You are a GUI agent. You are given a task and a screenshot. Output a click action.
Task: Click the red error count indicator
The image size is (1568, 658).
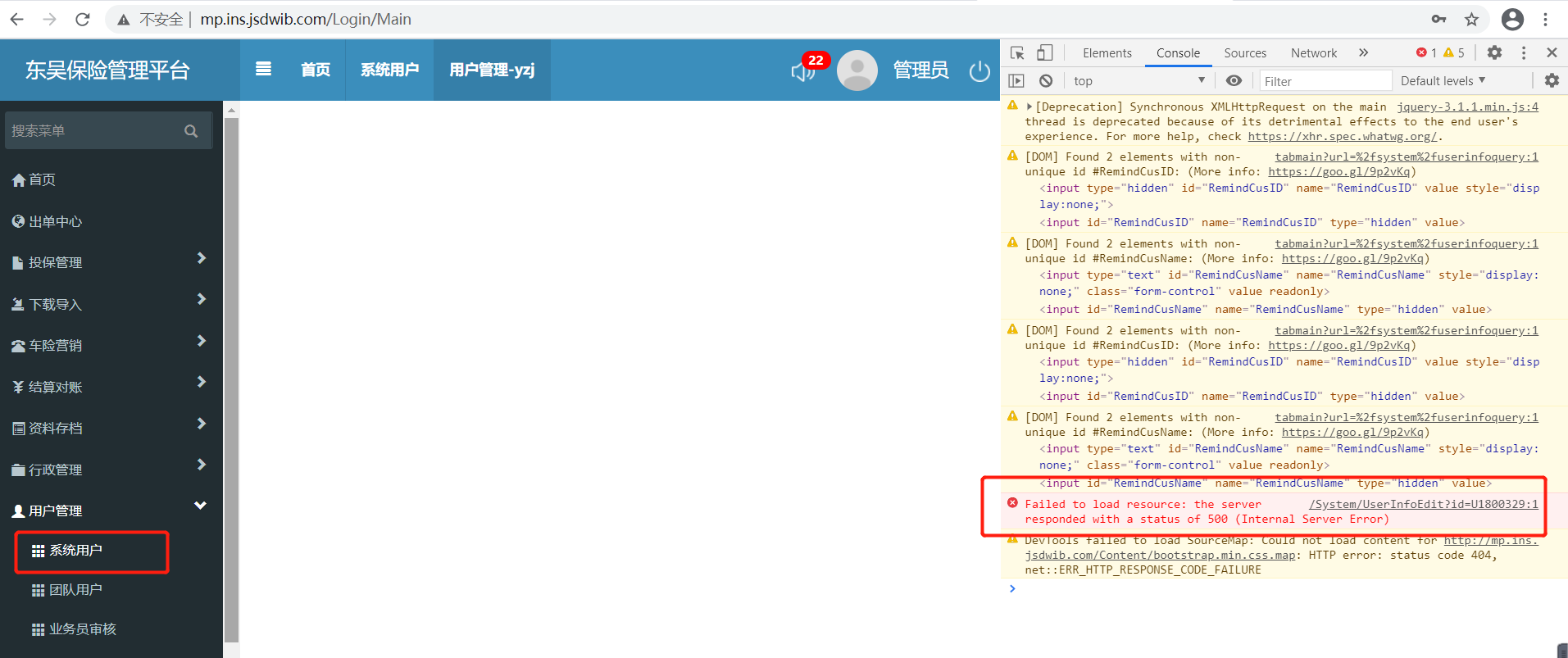(1426, 53)
